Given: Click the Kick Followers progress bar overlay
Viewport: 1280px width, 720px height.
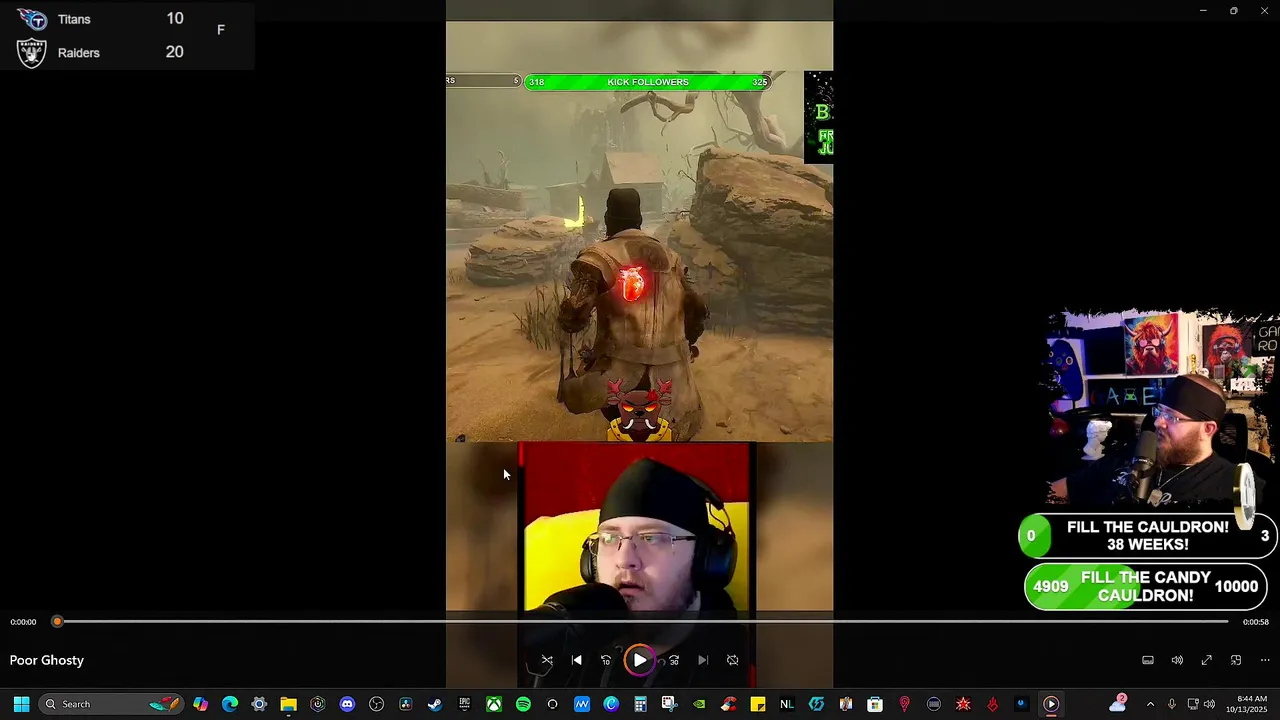Looking at the screenshot, I should coord(648,82).
